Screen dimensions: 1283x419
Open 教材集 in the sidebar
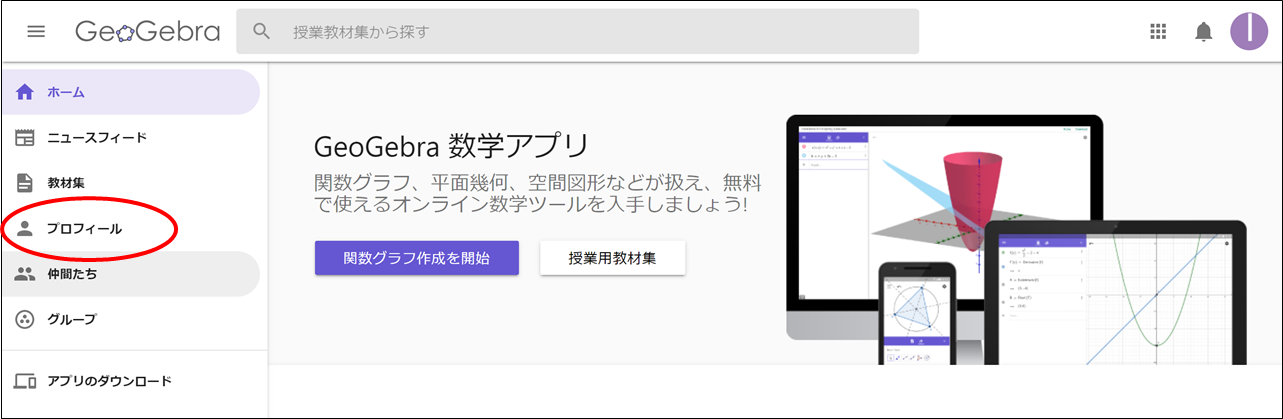[x=130, y=183]
